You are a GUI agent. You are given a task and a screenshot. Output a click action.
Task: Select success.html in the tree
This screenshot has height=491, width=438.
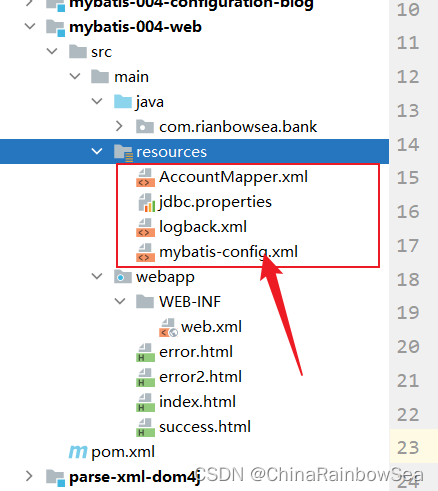pos(205,427)
